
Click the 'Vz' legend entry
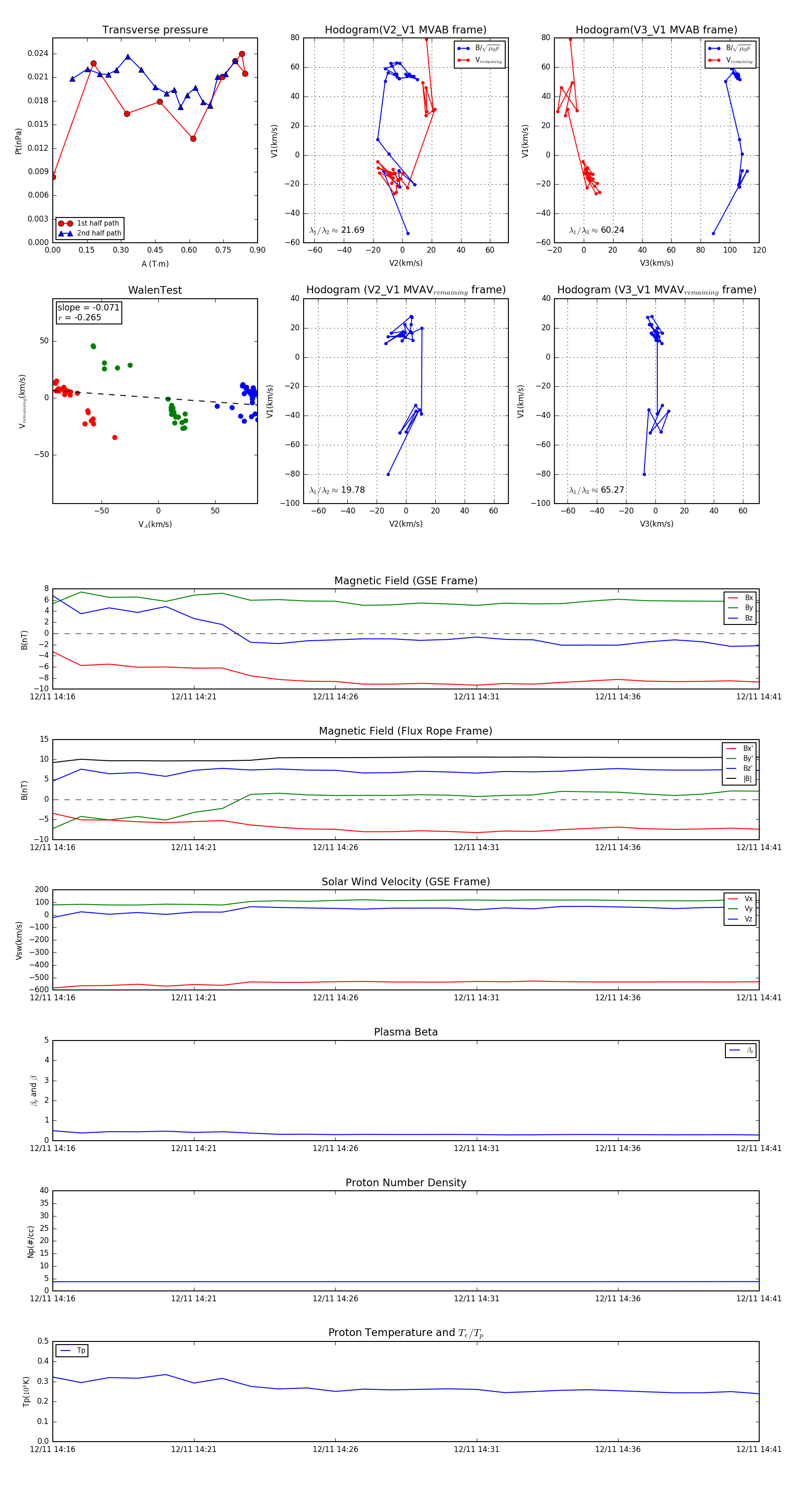tap(740, 919)
